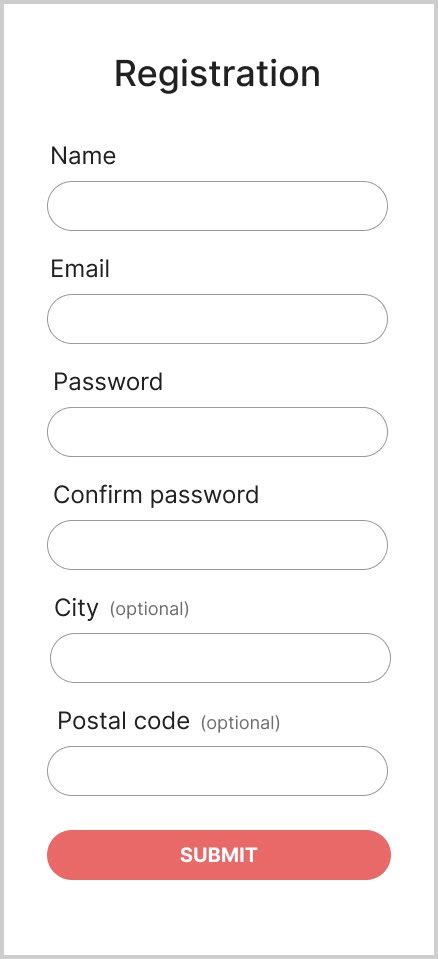Place cursor in box below Confirm password

tap(217, 545)
